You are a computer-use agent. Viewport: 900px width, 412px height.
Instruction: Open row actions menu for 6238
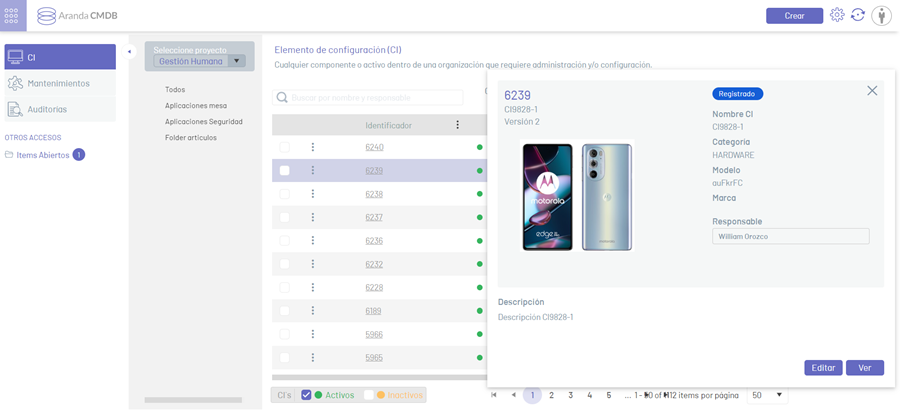(x=312, y=194)
